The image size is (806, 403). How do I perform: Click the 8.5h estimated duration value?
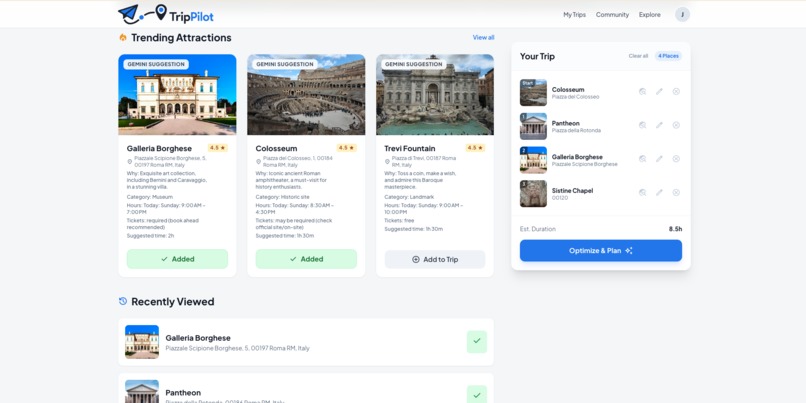[x=675, y=229]
